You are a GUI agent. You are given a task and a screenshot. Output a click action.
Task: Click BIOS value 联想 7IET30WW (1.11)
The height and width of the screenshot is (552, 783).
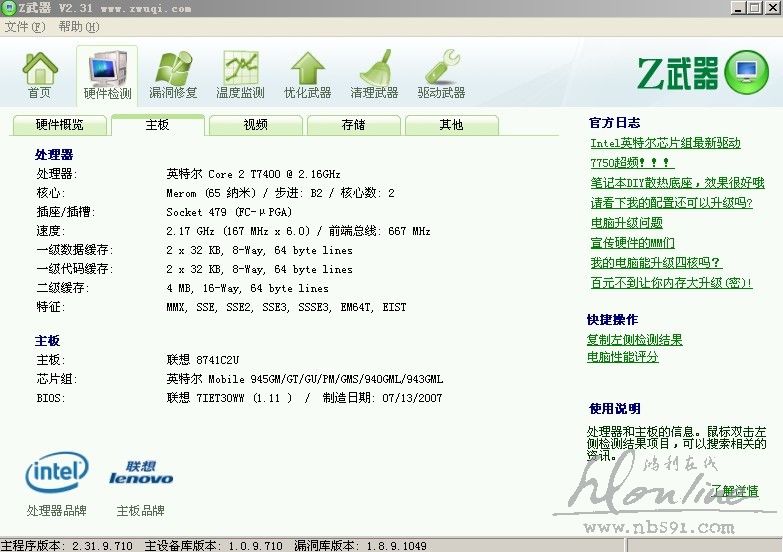click(x=229, y=398)
